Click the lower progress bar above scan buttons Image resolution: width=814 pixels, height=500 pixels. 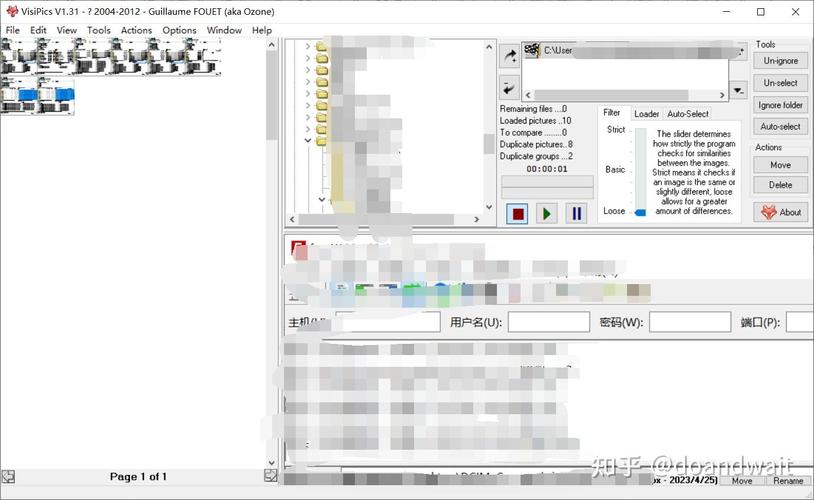547,193
